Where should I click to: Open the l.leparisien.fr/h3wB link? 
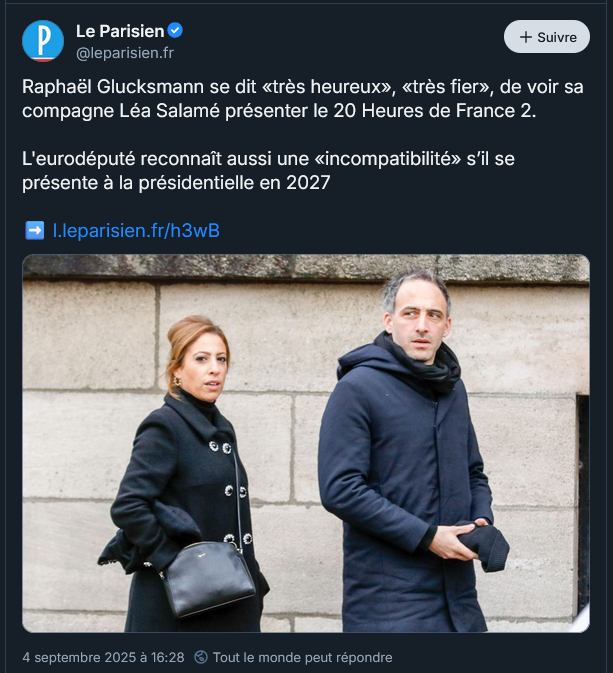[x=136, y=230]
